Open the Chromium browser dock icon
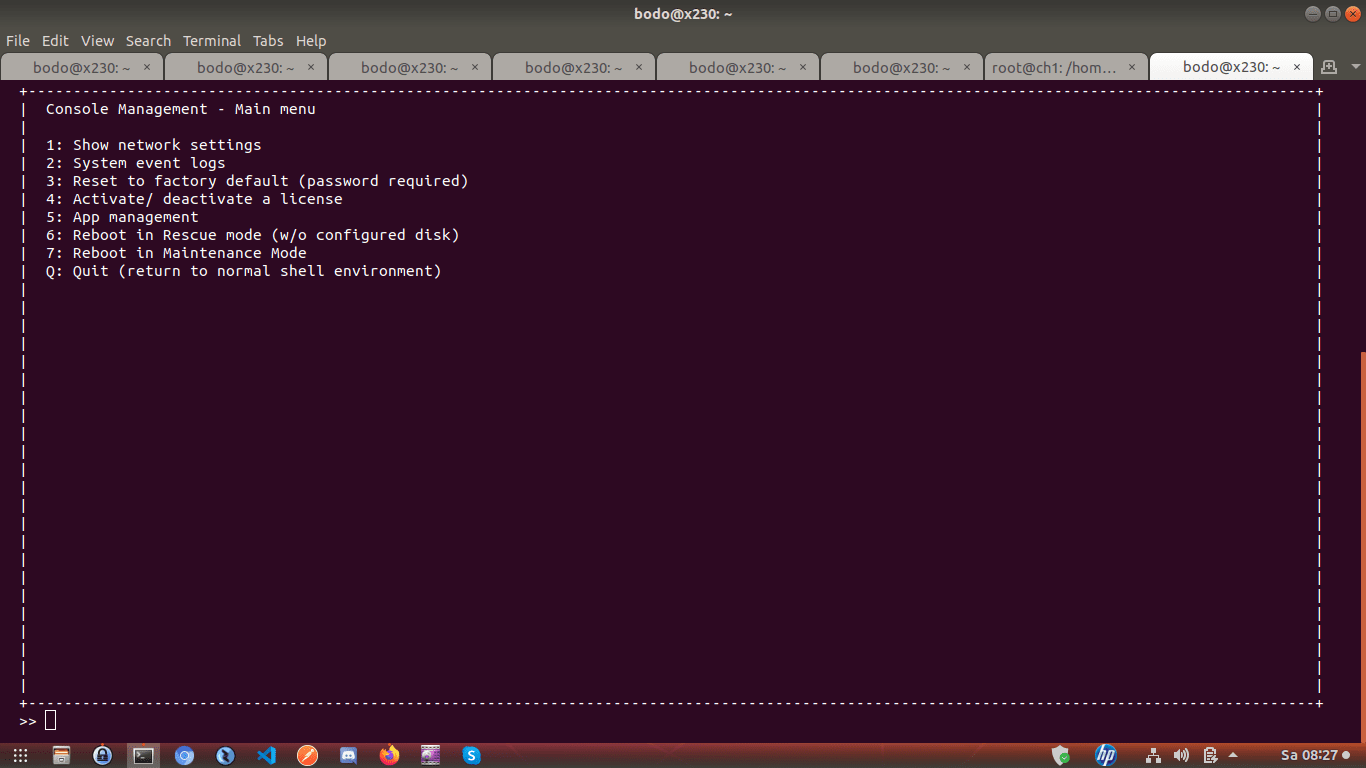The width and height of the screenshot is (1366, 768). coord(184,755)
